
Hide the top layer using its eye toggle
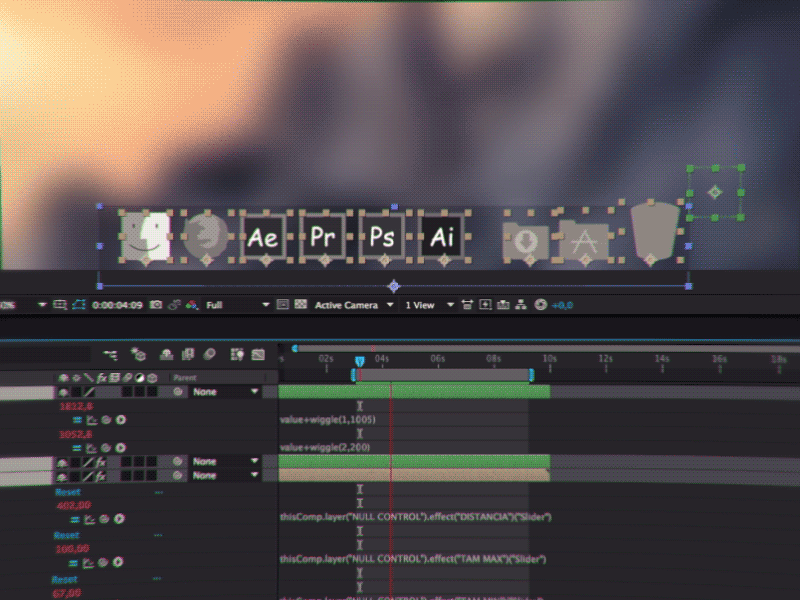tap(62, 393)
